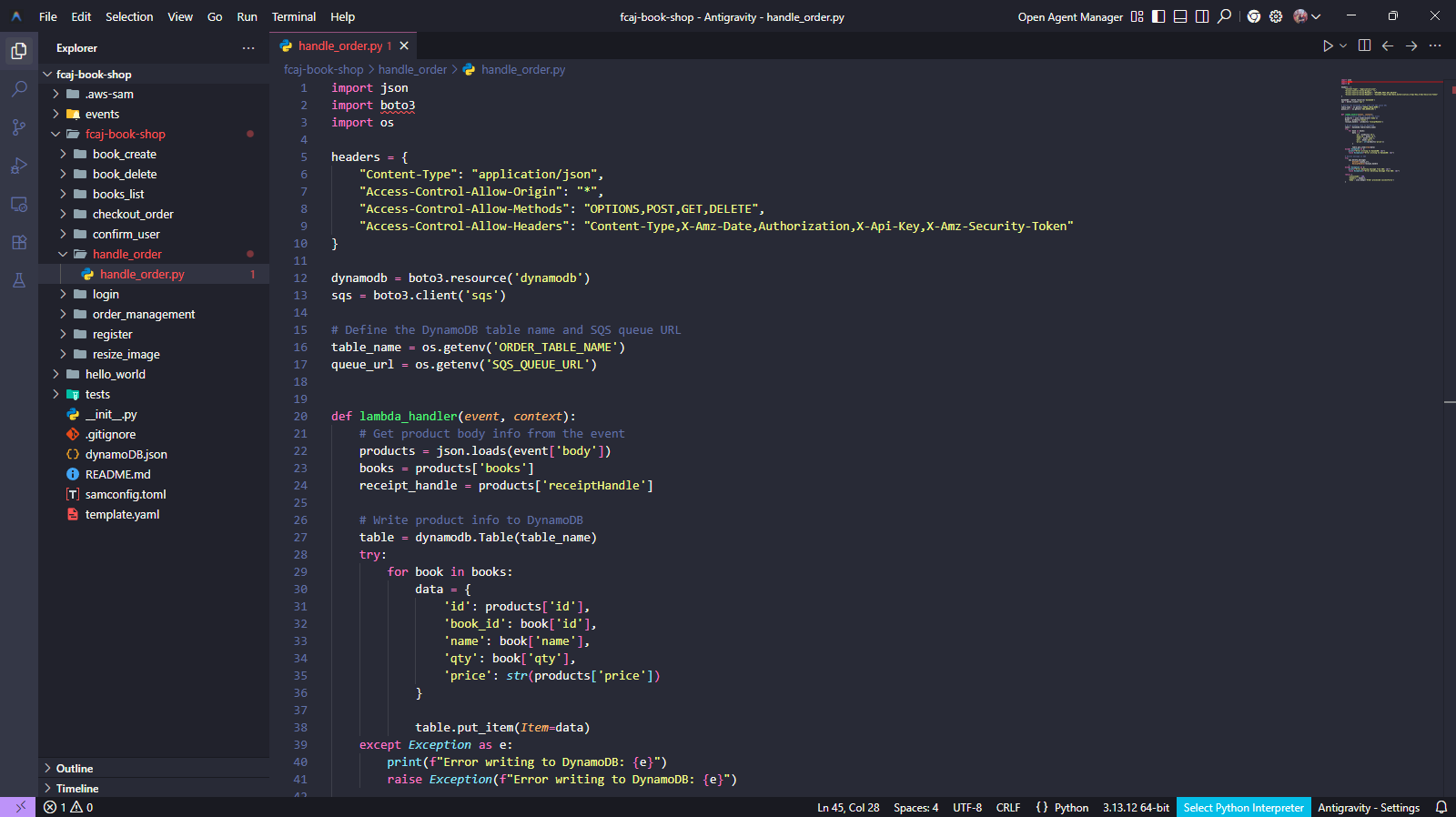Open the Testing flask view
Viewport: 1456px width, 817px height.
tap(19, 280)
